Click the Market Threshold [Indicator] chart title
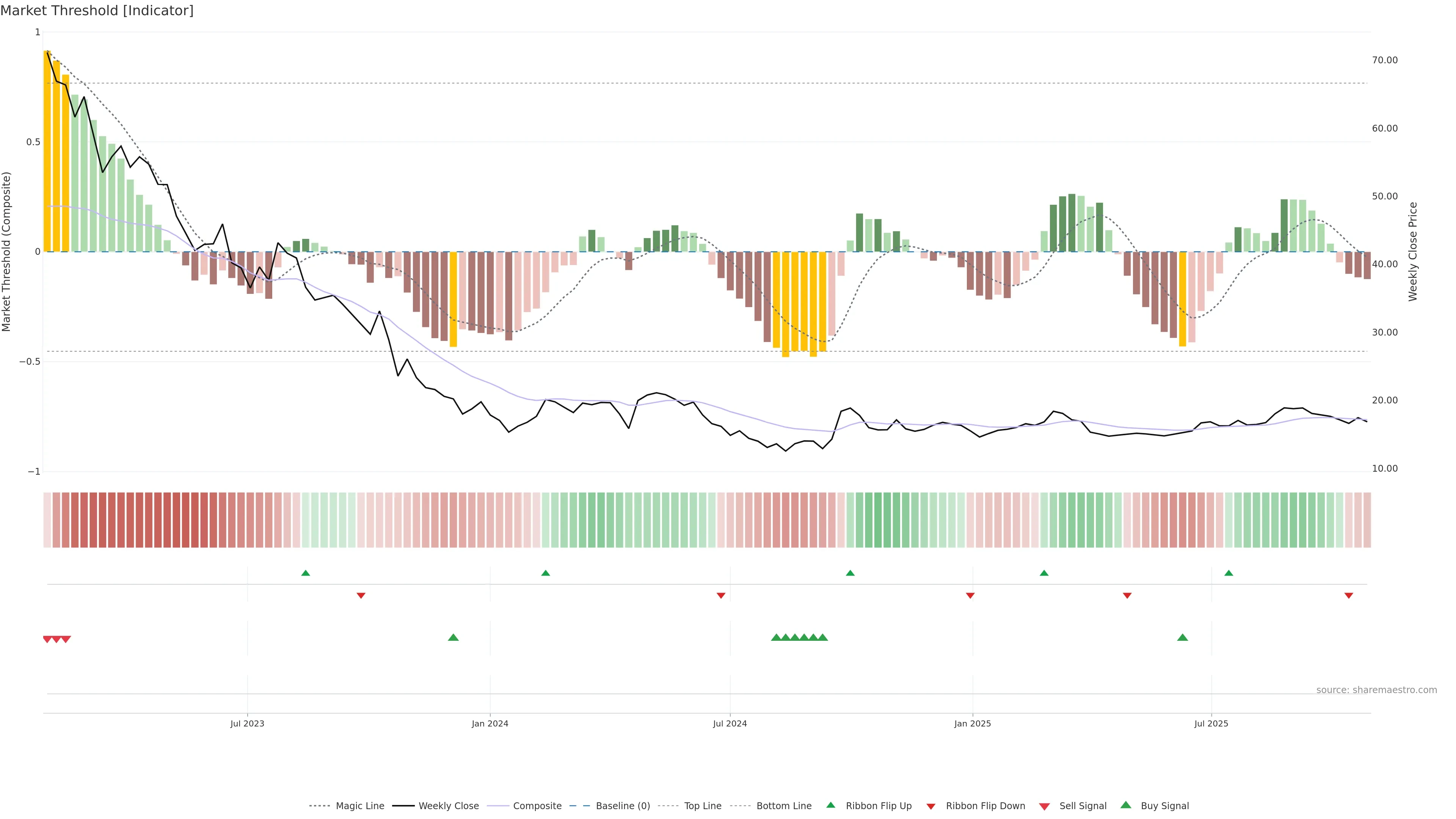Viewport: 1456px width, 819px height. [x=97, y=11]
